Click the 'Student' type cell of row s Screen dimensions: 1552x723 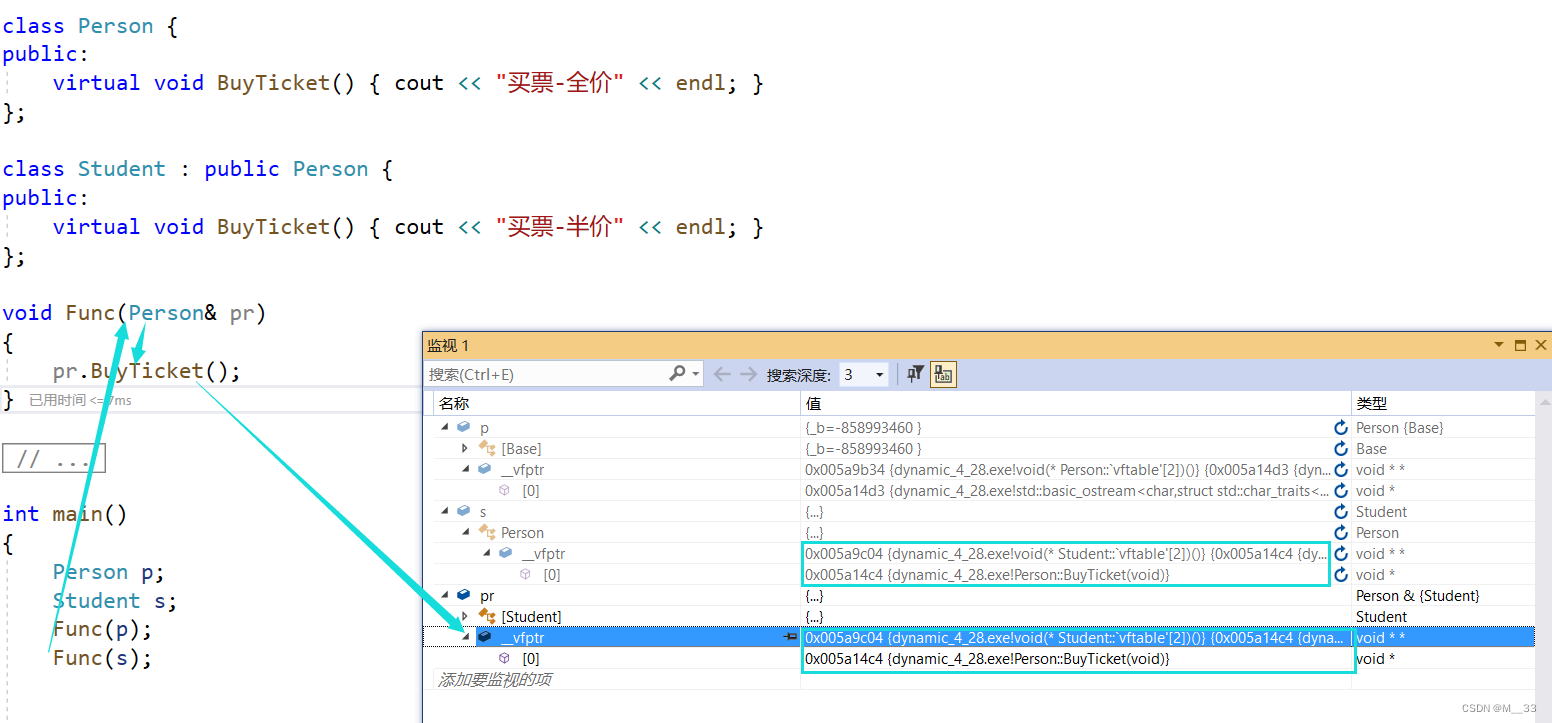[x=1381, y=511]
